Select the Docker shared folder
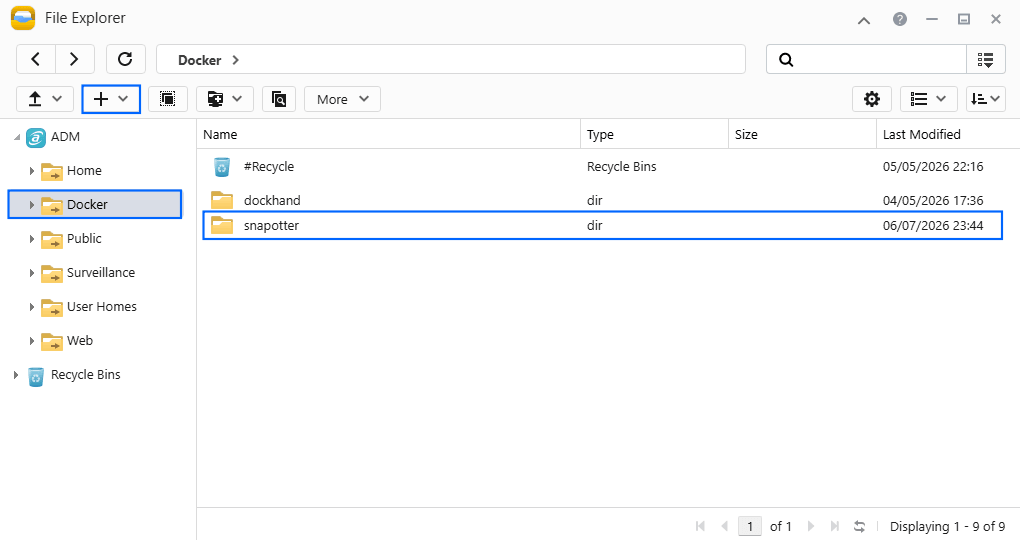The image size is (1020, 540). (87, 204)
